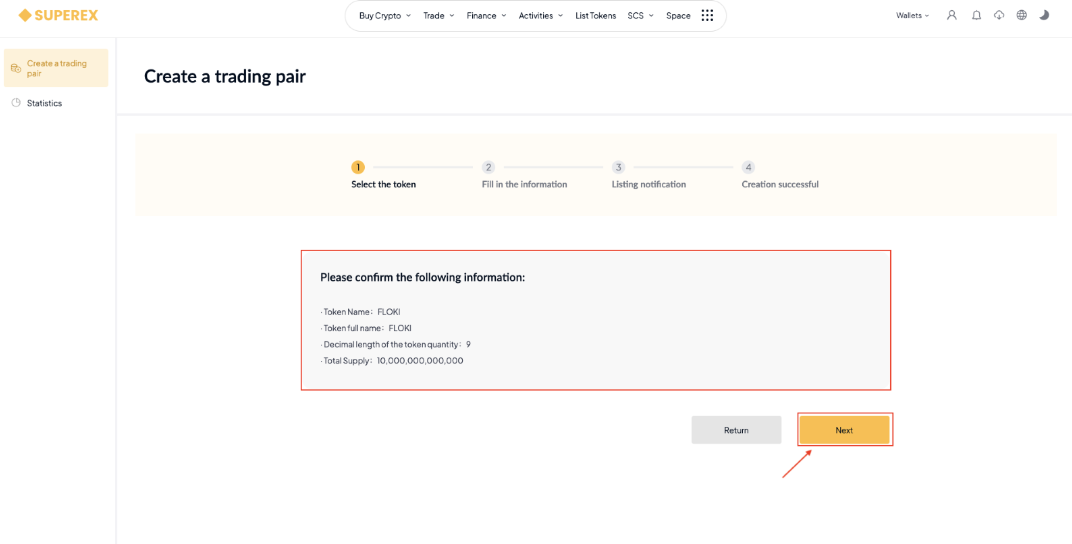Image resolution: width=1072 pixels, height=544 pixels.
Task: Click the 'Create a trading pair' page heading
Action: (225, 77)
